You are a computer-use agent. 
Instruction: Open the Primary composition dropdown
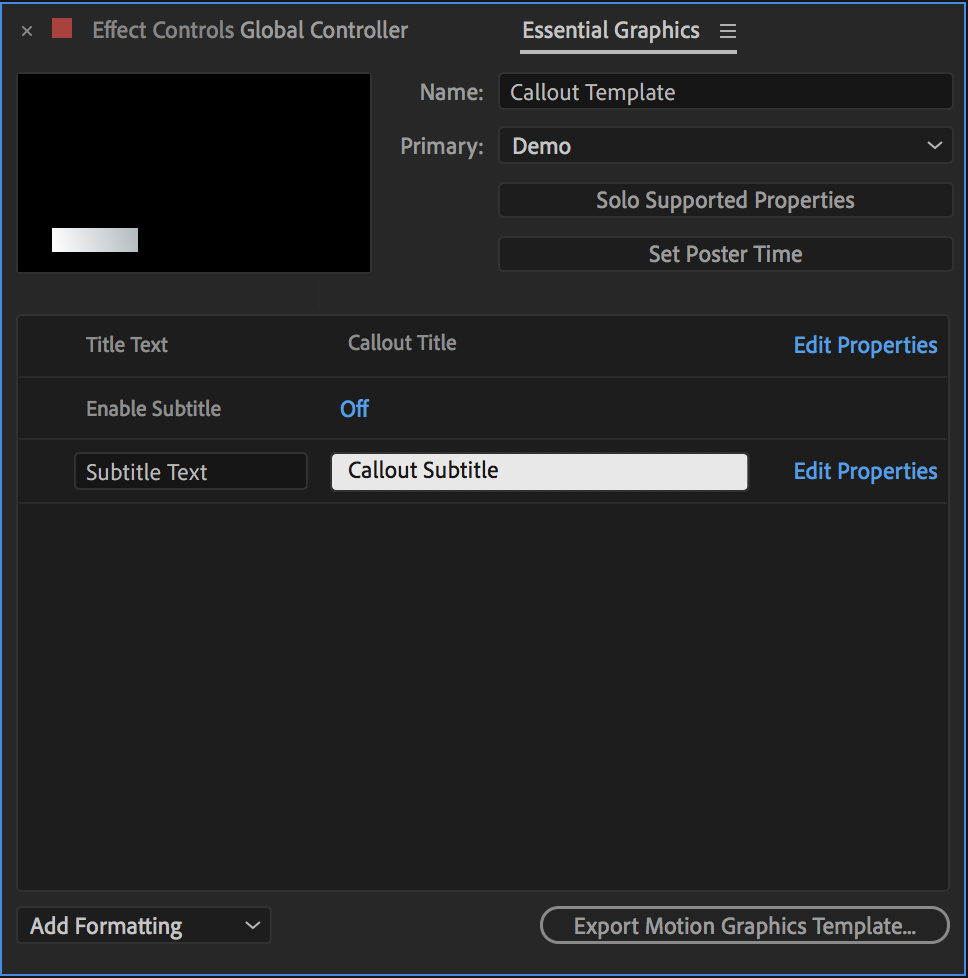725,146
